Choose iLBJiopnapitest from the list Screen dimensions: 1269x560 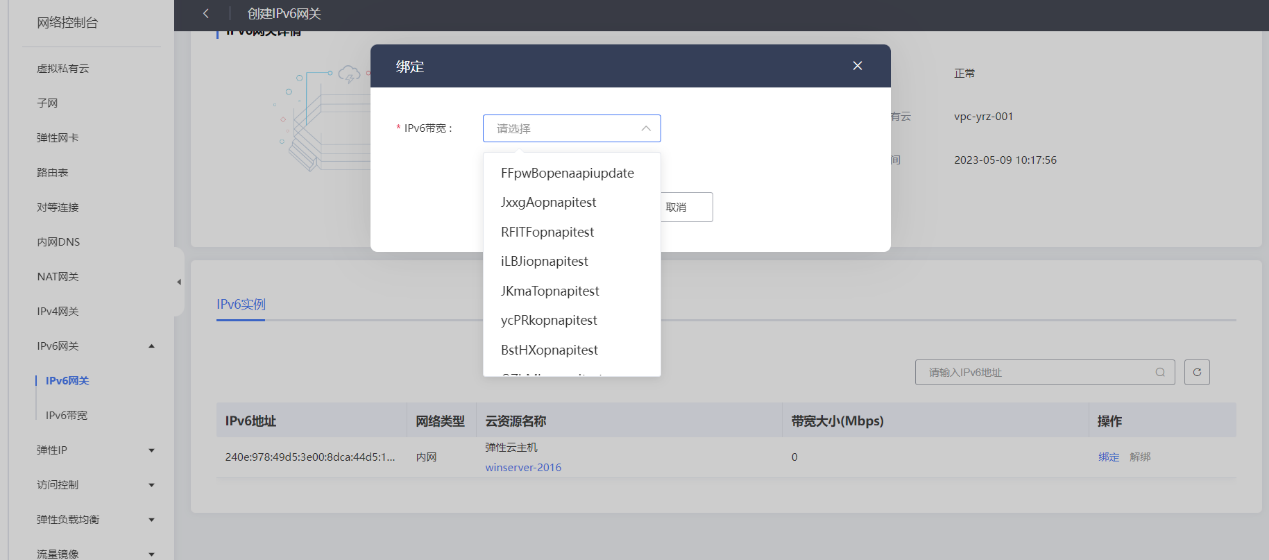coord(571,261)
